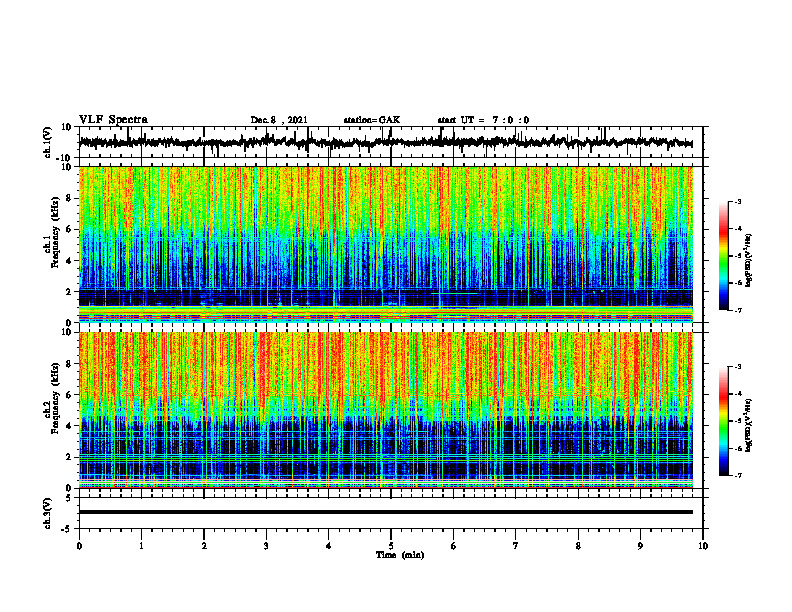The width and height of the screenshot is (792, 612).
Task: Click the "ch.3(V)" axis label
Action: click(x=48, y=514)
